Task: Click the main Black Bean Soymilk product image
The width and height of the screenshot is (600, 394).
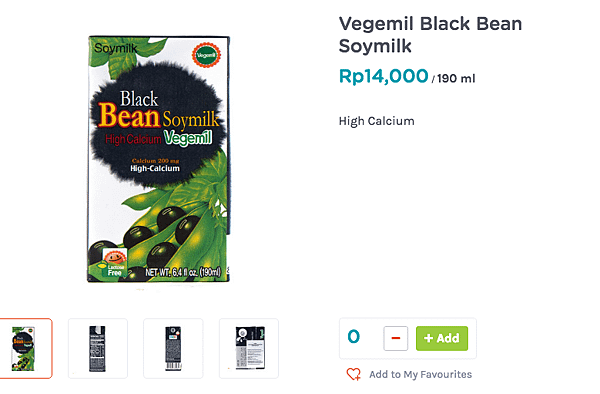Action: (x=158, y=159)
